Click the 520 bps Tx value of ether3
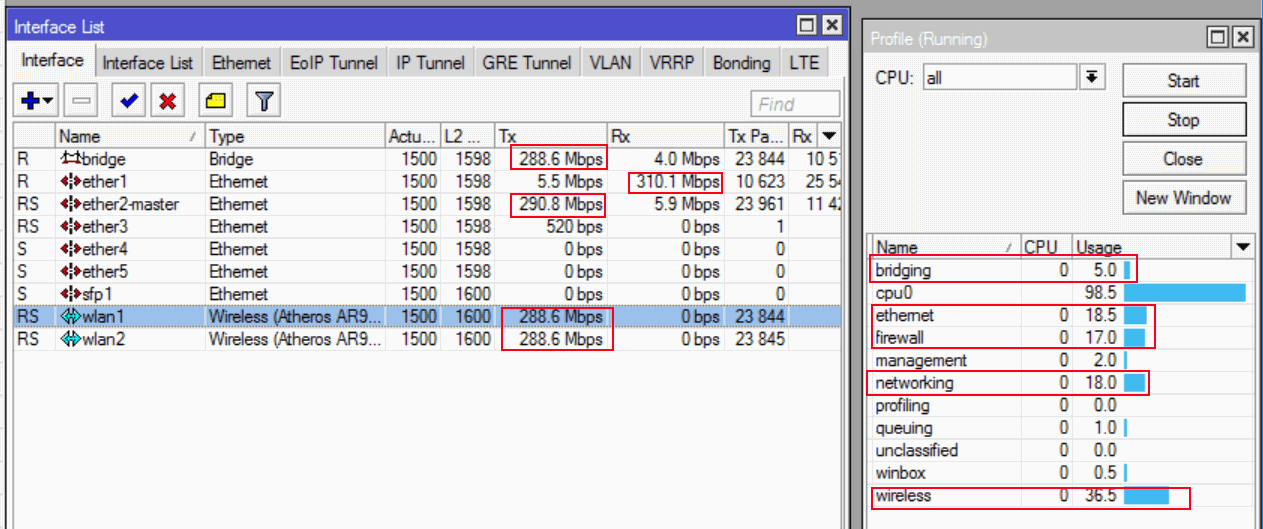 [x=573, y=226]
